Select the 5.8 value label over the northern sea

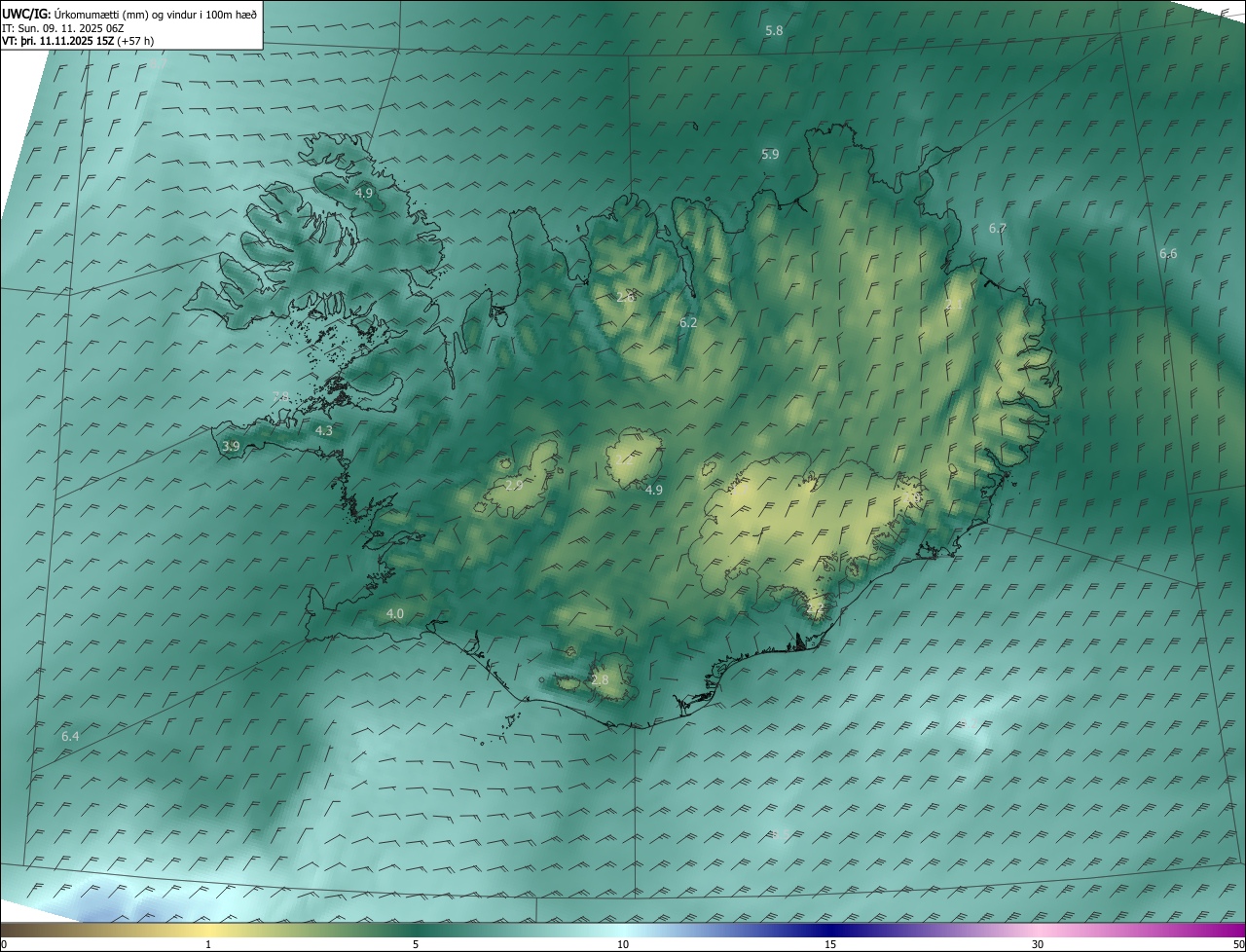point(774,31)
